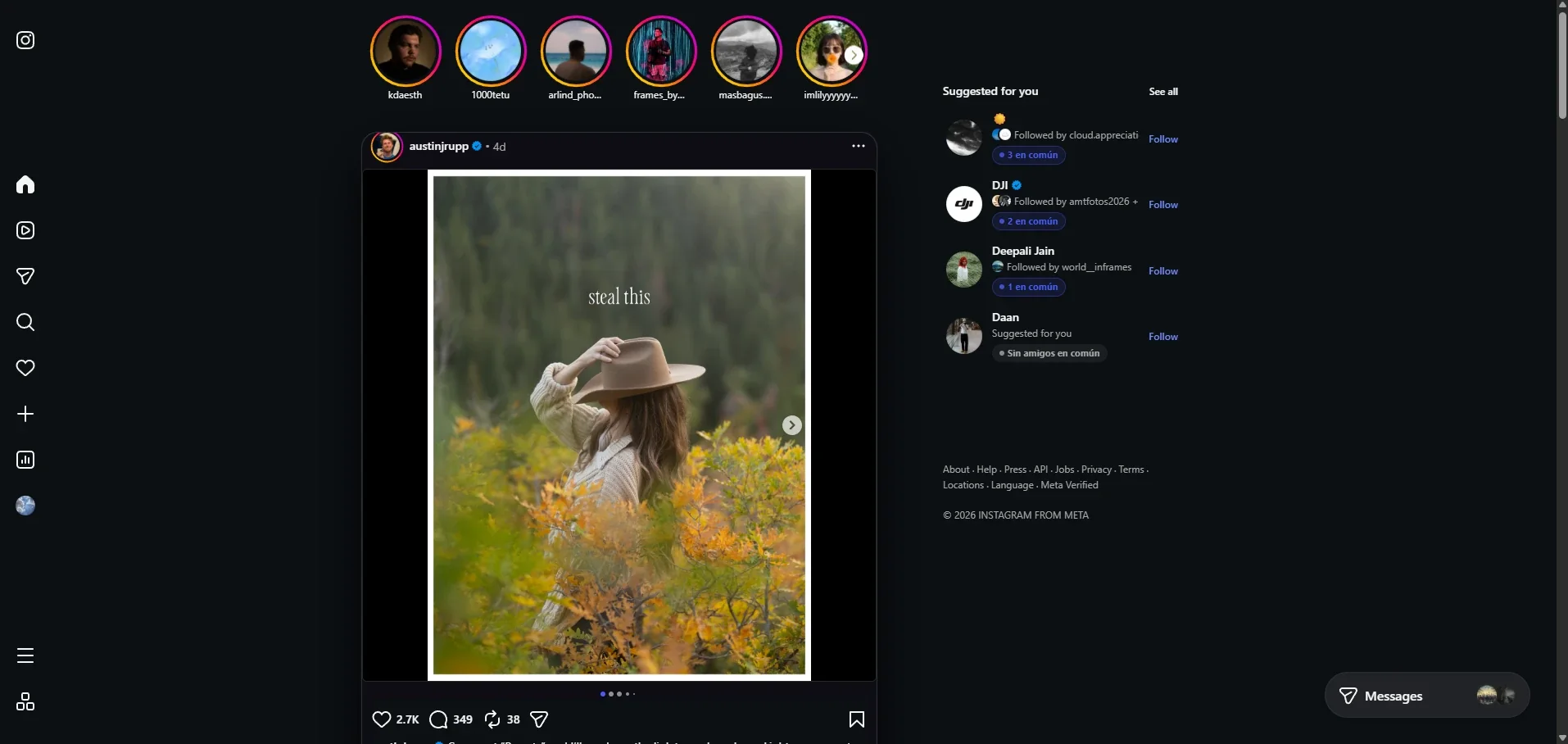Open the hamburger More menu

(25, 656)
